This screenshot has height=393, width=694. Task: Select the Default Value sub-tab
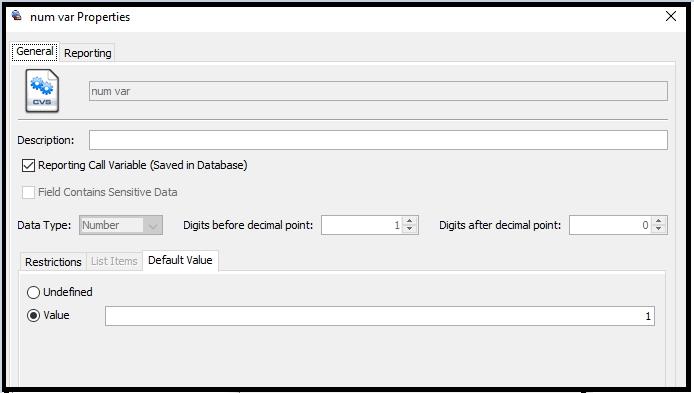click(x=180, y=260)
